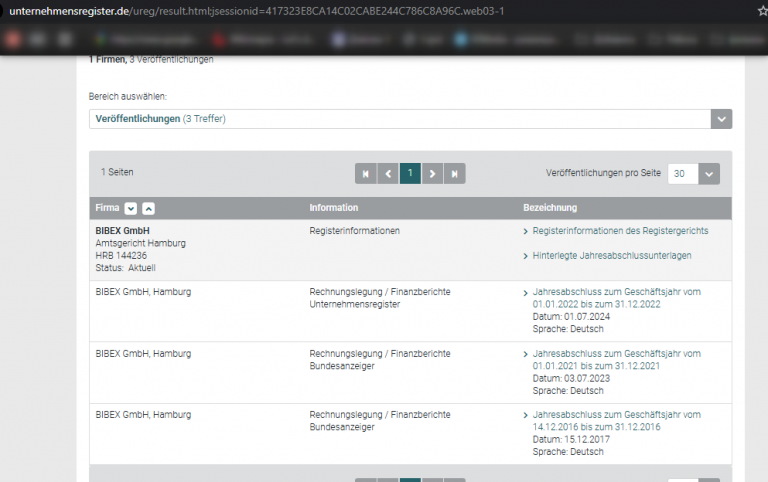Click the 30 per page value field
The width and height of the screenshot is (768, 482).
click(683, 174)
